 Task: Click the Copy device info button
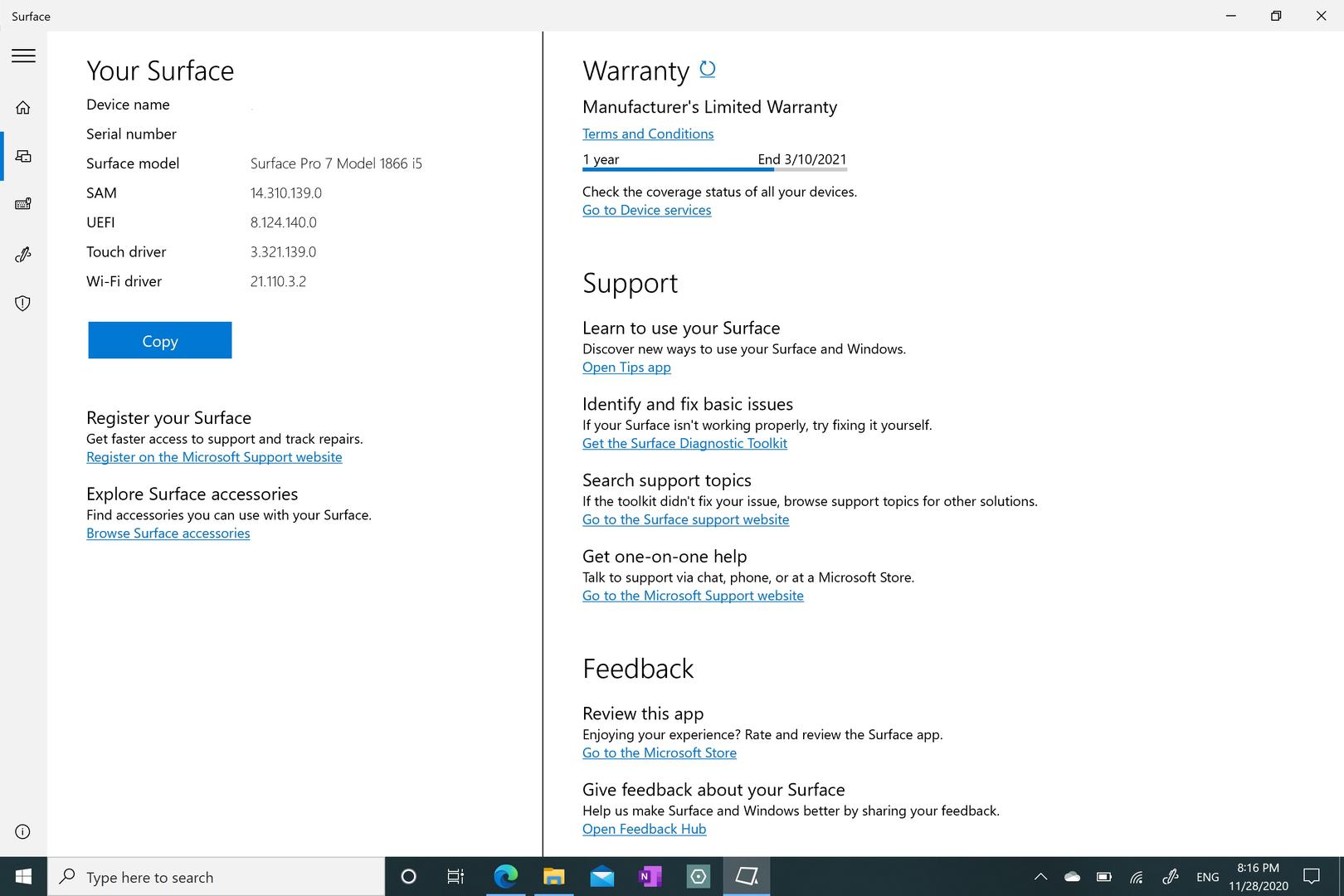[x=160, y=340]
